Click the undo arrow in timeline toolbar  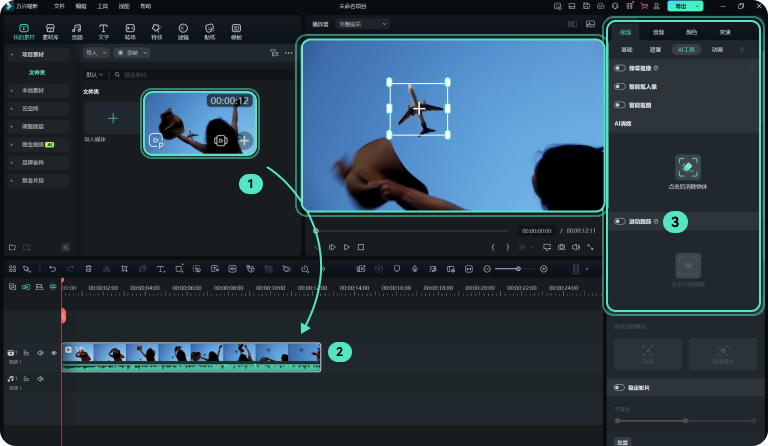click(52, 269)
